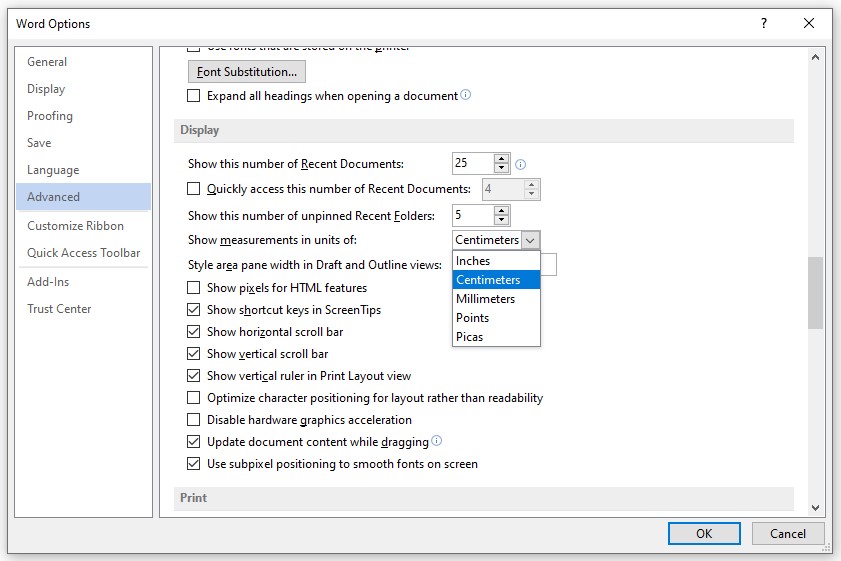Go to Add-Ins category
Screen dimensions: 841x561
(x=83, y=282)
